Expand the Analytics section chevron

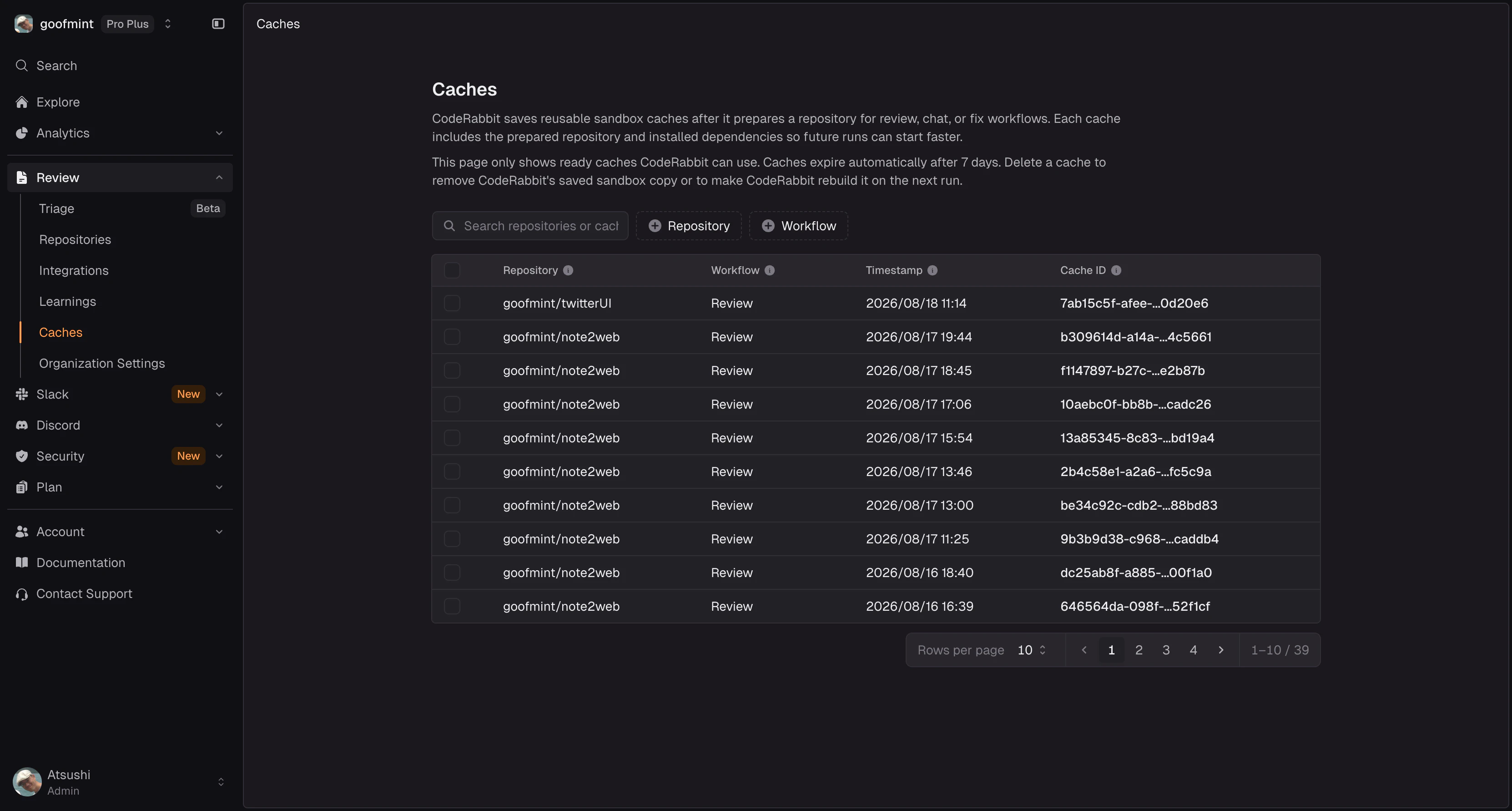click(219, 133)
